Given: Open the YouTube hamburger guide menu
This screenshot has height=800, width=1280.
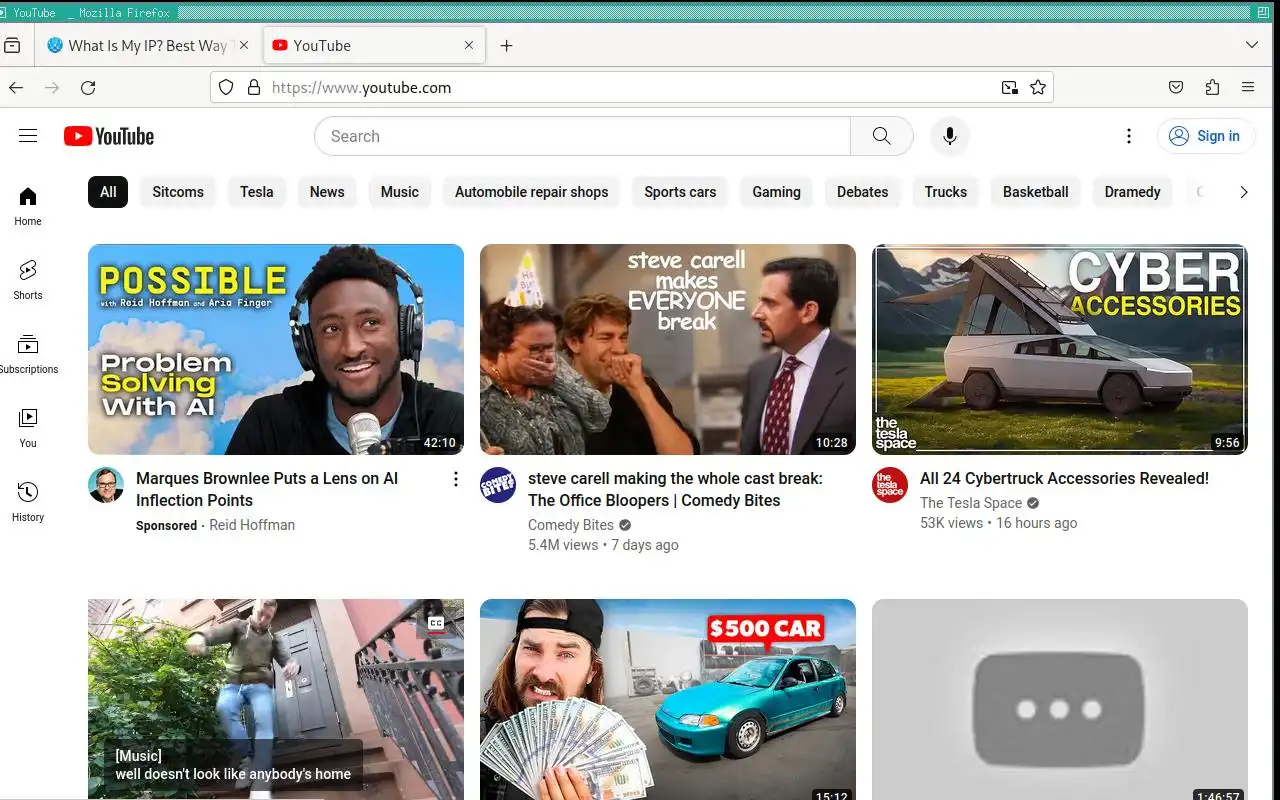Looking at the screenshot, I should [x=28, y=136].
